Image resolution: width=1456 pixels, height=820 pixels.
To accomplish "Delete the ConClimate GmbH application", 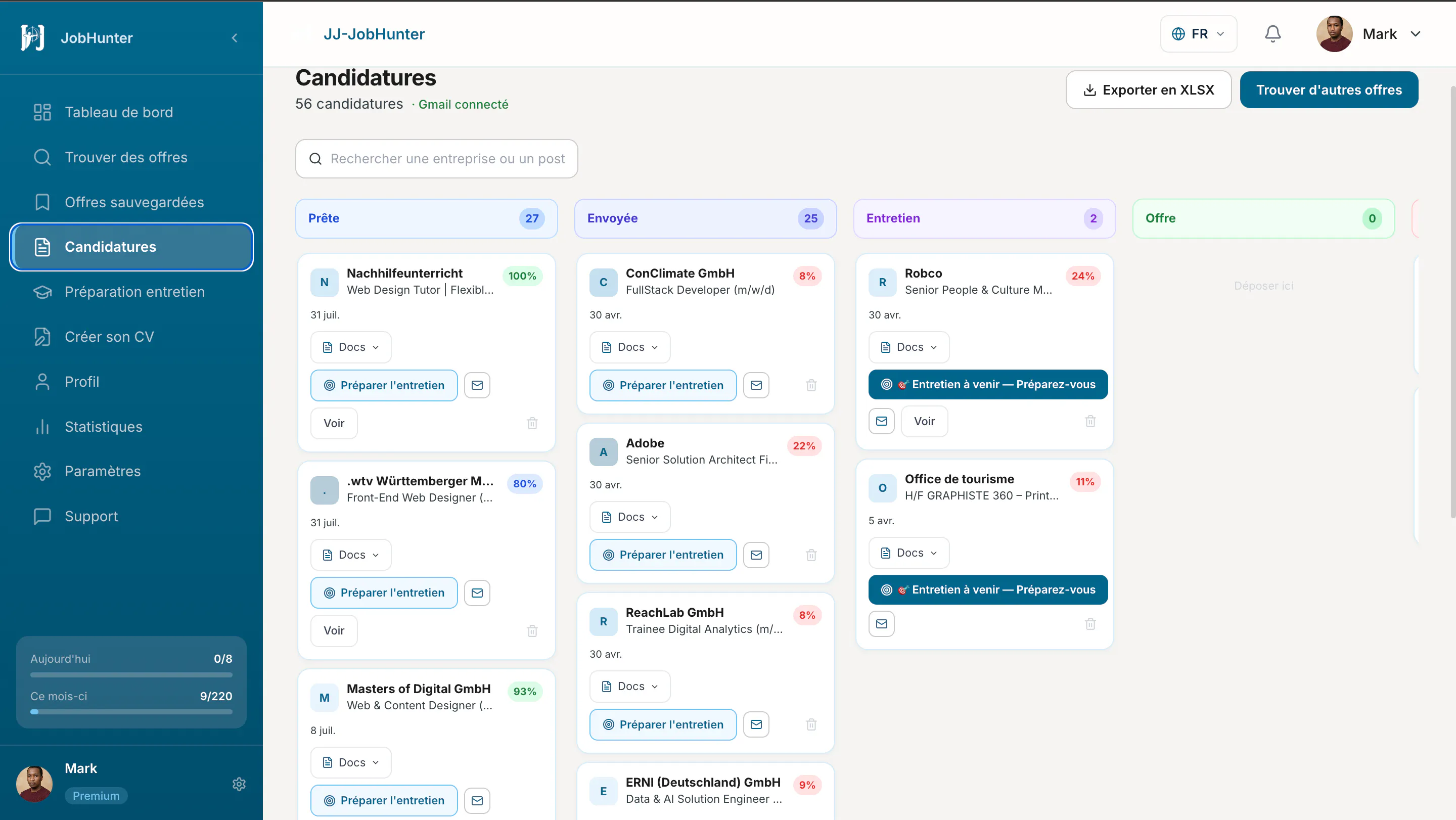I will 811,385.
